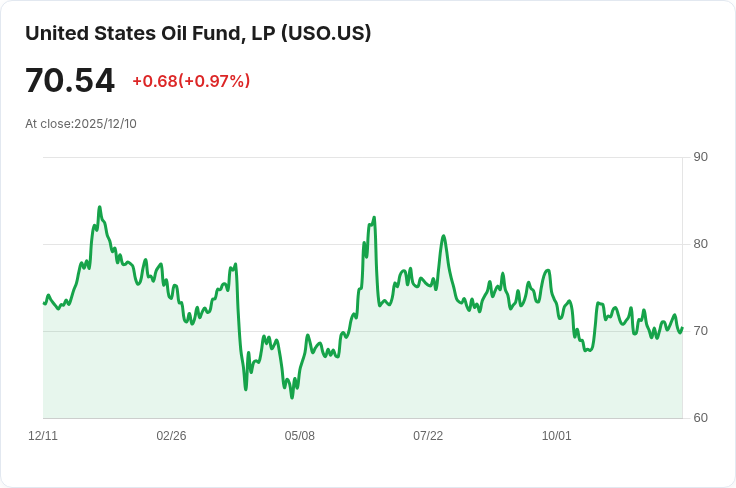Click the 60 label on the price axis
This screenshot has height=488, width=736.
(700, 418)
